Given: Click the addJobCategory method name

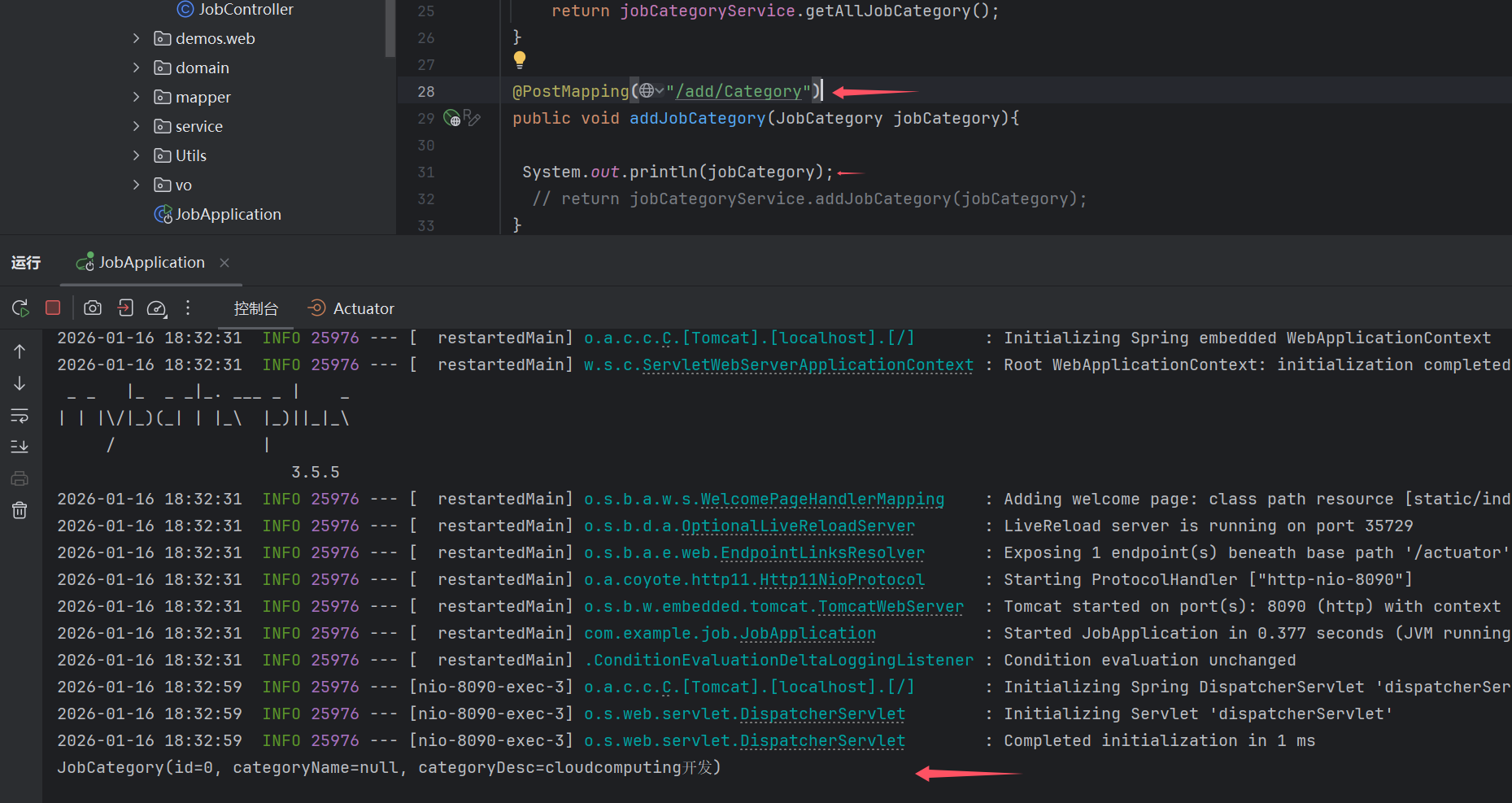Looking at the screenshot, I should pyautogui.click(x=698, y=118).
